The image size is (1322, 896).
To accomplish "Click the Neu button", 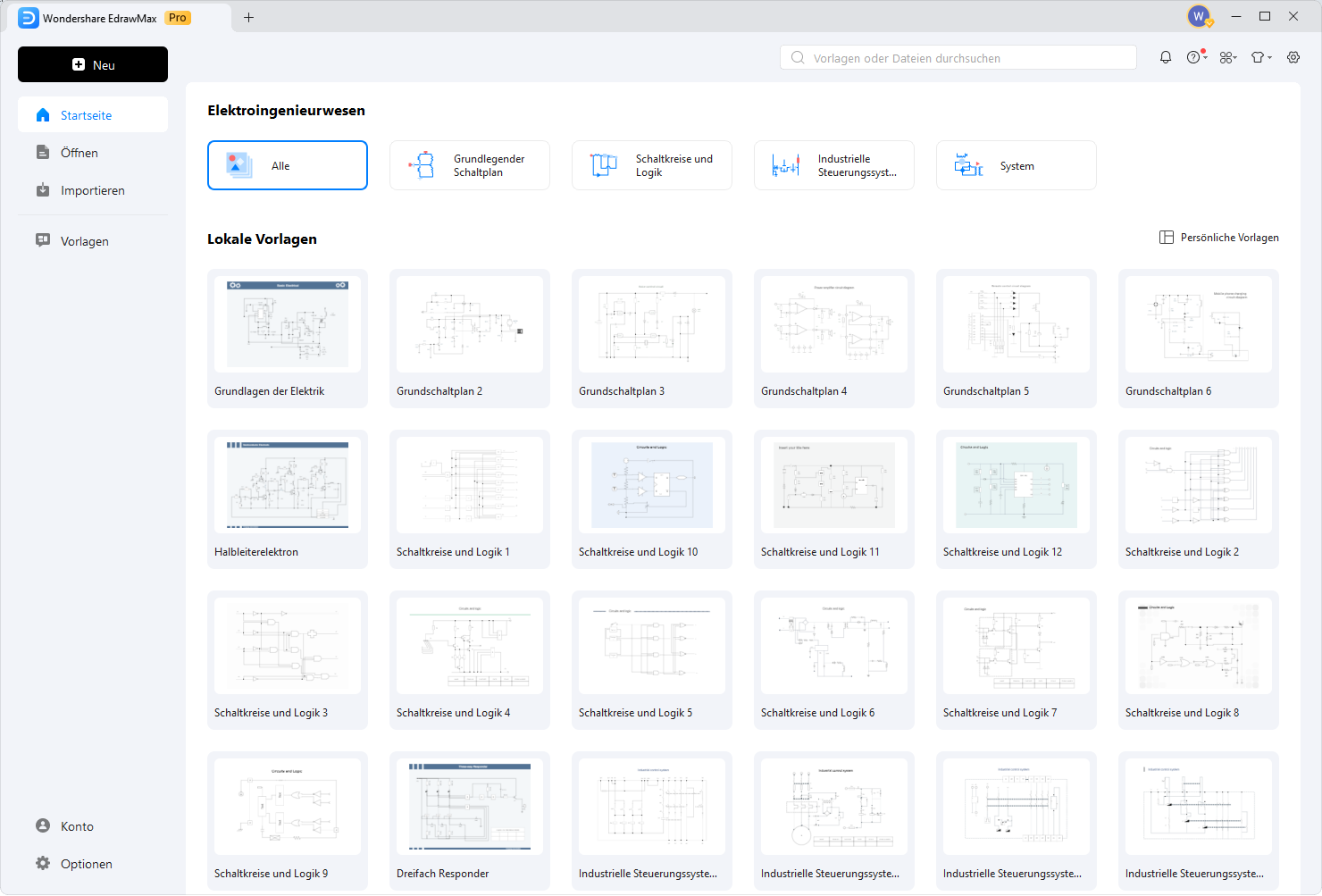I will point(93,64).
